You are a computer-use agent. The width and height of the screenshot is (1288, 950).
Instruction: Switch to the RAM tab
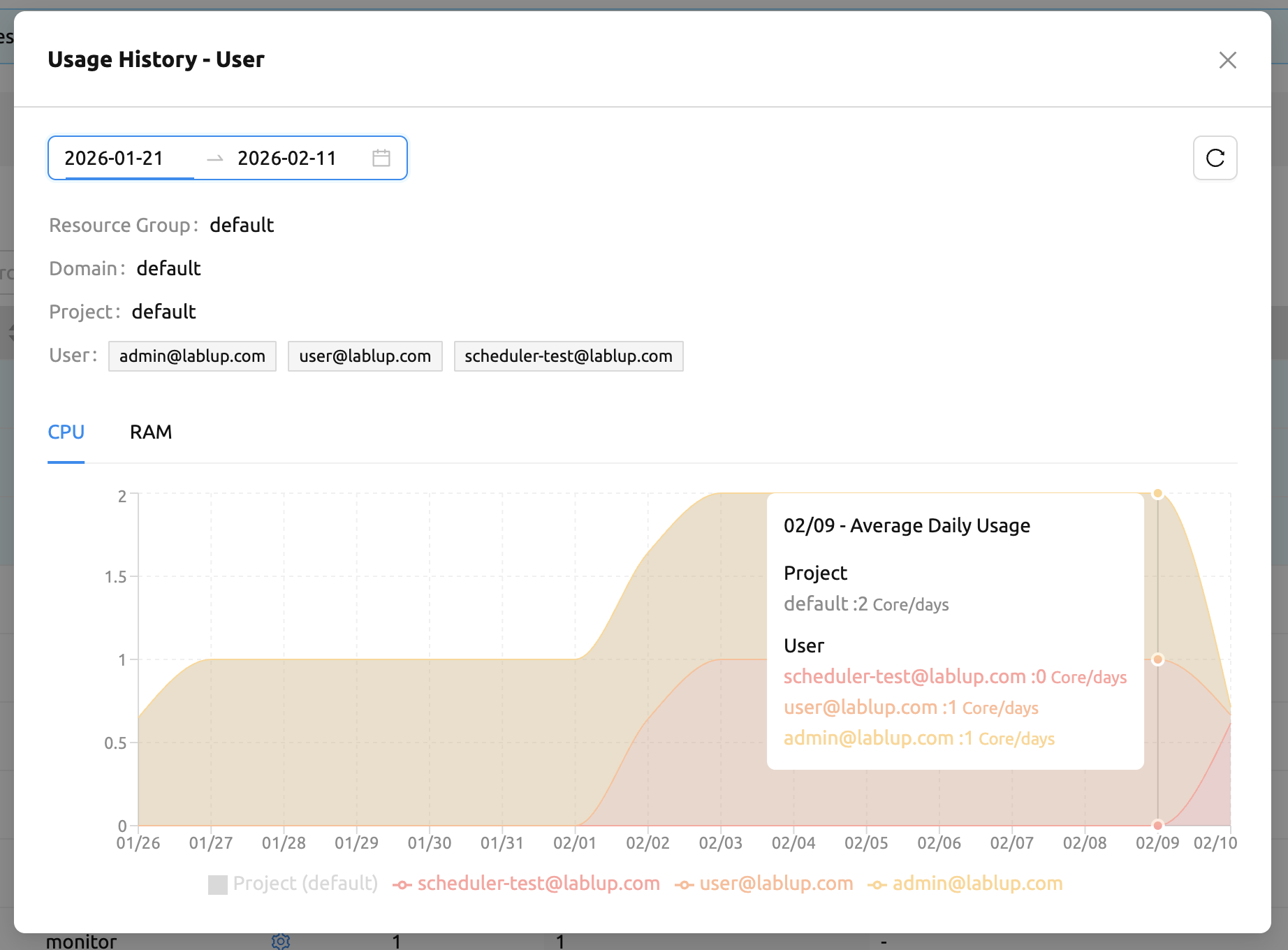[x=151, y=432]
